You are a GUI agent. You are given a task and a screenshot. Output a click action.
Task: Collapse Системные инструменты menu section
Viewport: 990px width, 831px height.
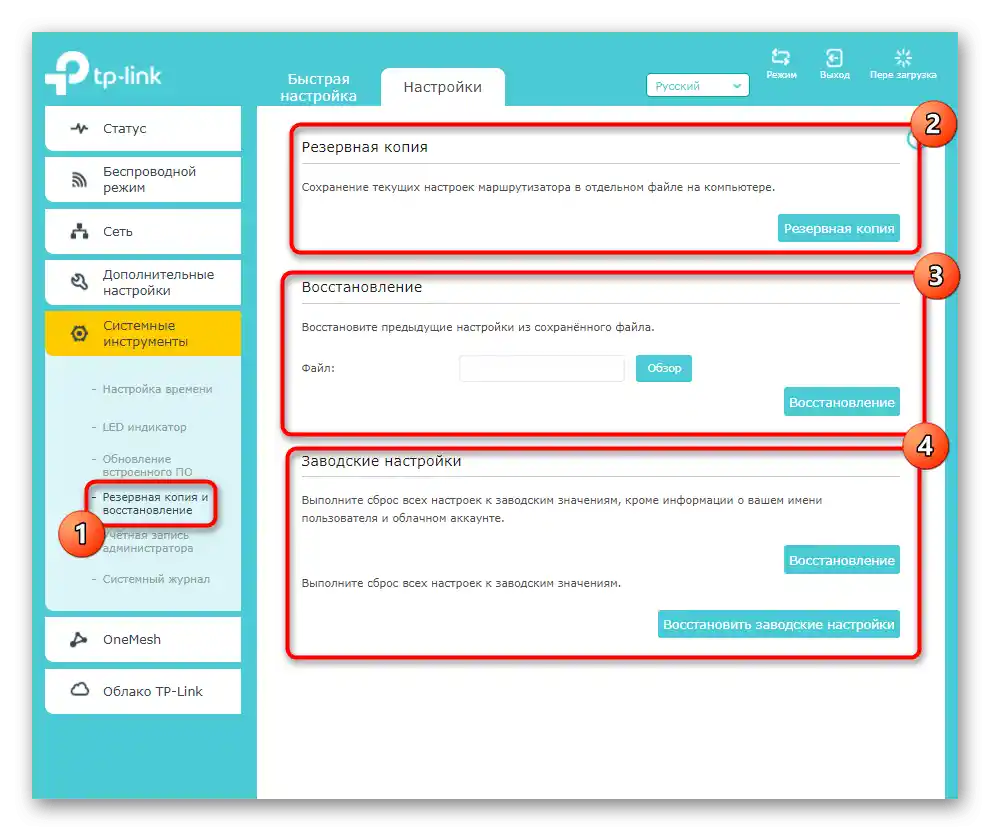pos(143,333)
